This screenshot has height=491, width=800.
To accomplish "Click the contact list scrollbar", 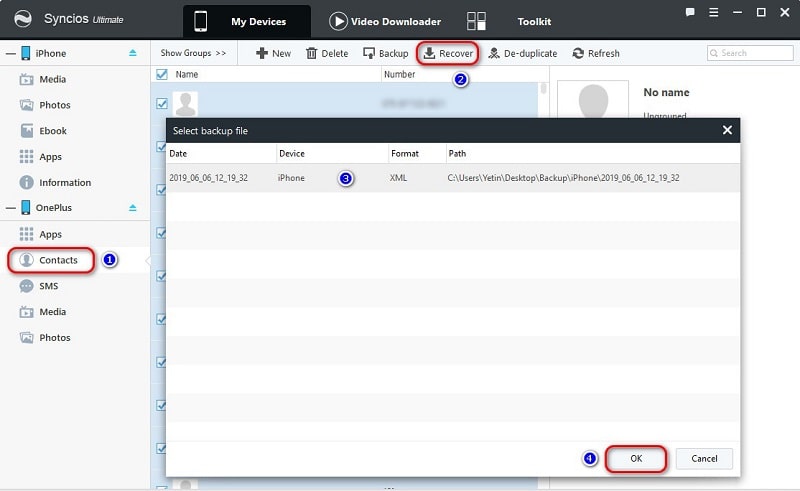I will pos(543,88).
